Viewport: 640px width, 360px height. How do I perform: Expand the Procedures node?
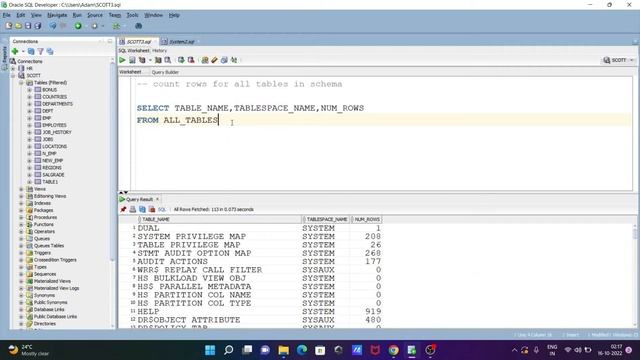21,217
